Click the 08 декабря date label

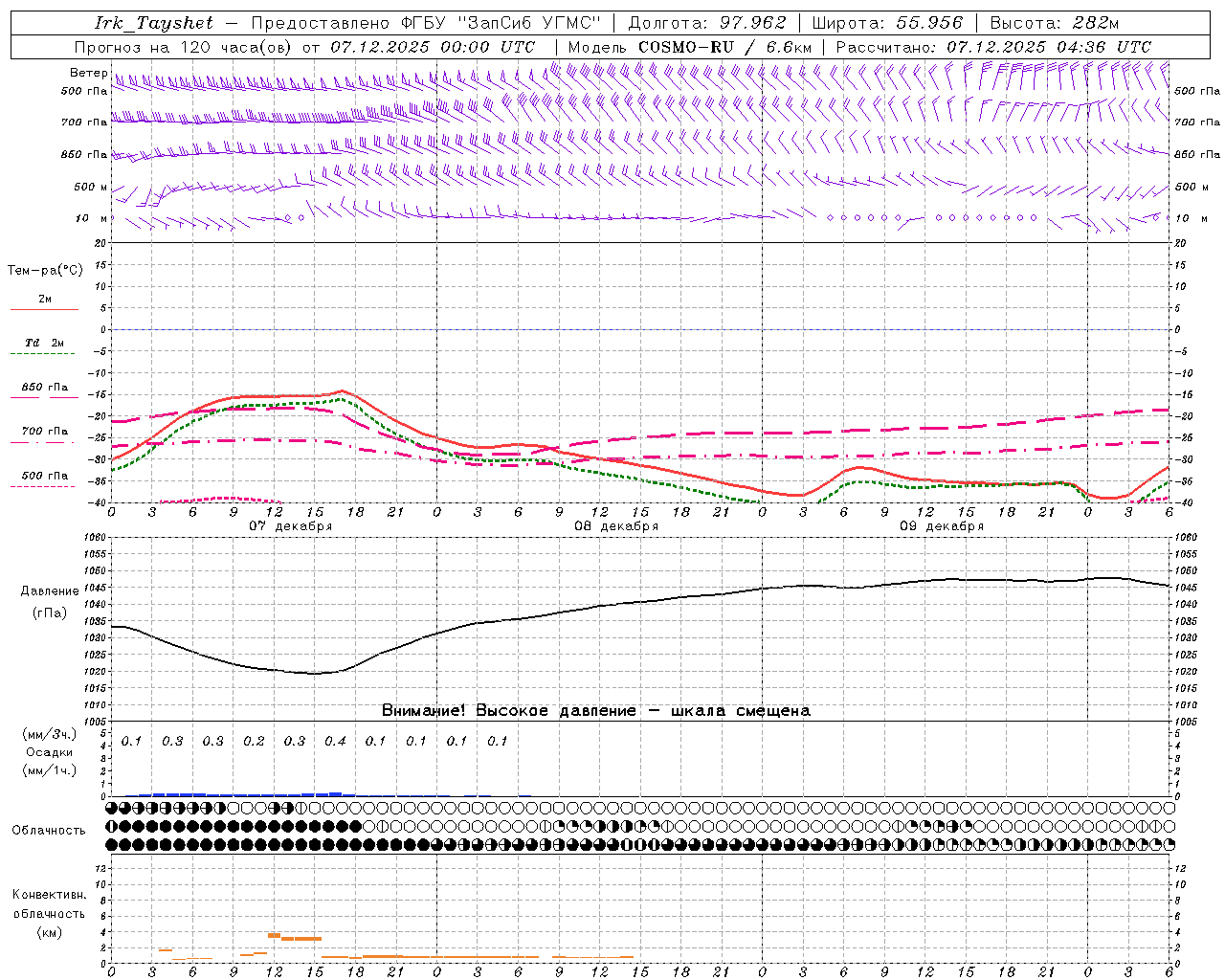point(615,526)
